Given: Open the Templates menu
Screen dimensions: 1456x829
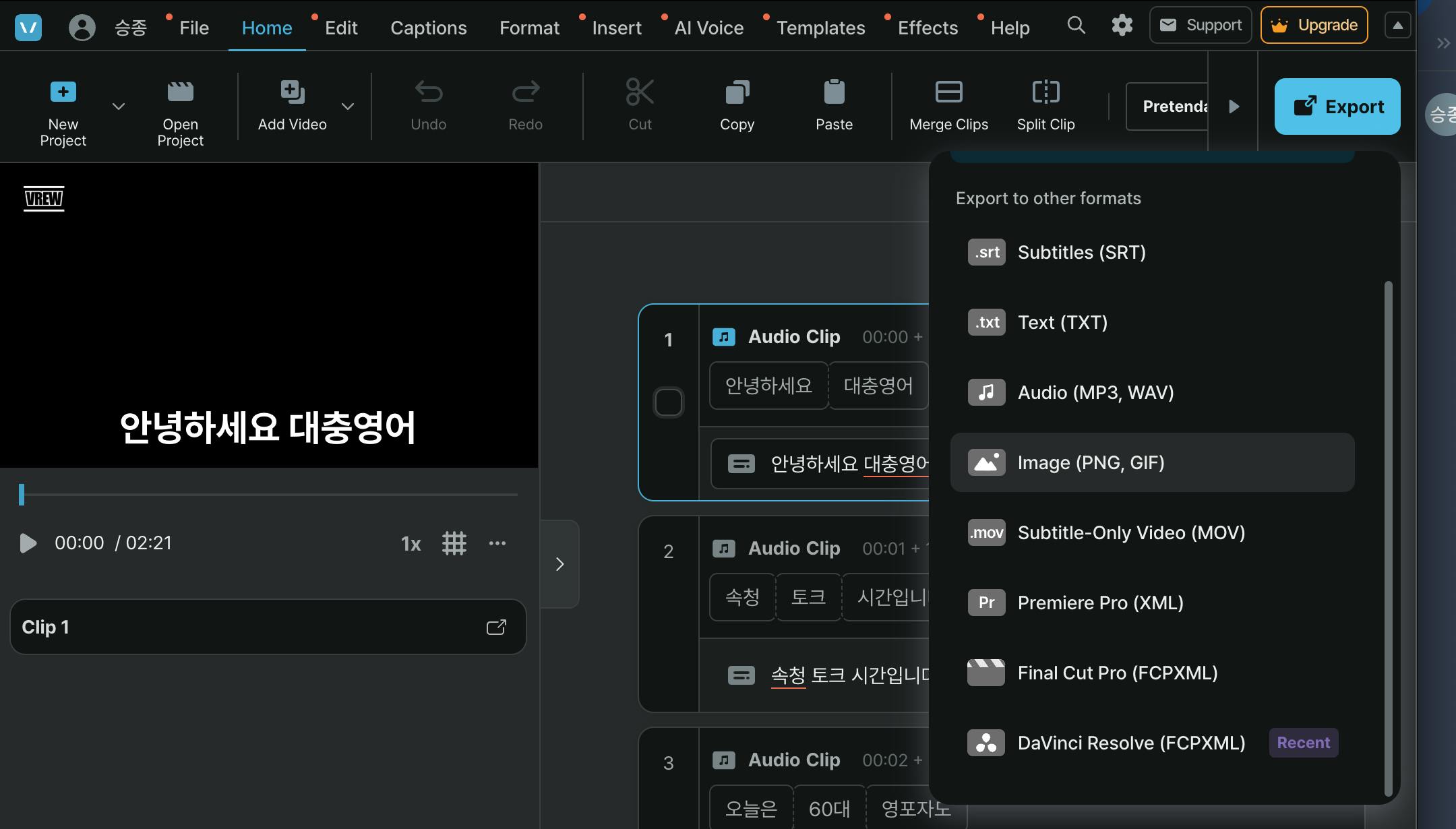Looking at the screenshot, I should 820,28.
